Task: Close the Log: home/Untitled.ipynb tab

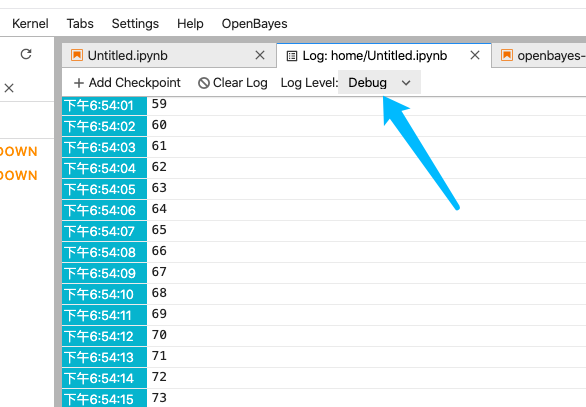Action: pyautogui.click(x=475, y=55)
